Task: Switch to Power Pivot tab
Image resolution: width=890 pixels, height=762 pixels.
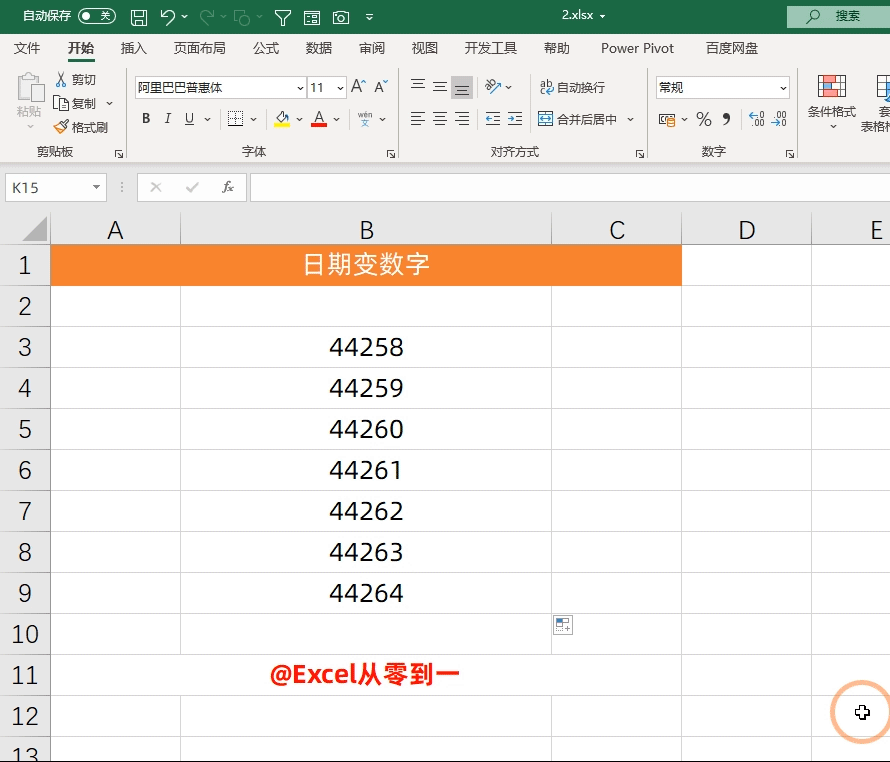Action: [637, 48]
